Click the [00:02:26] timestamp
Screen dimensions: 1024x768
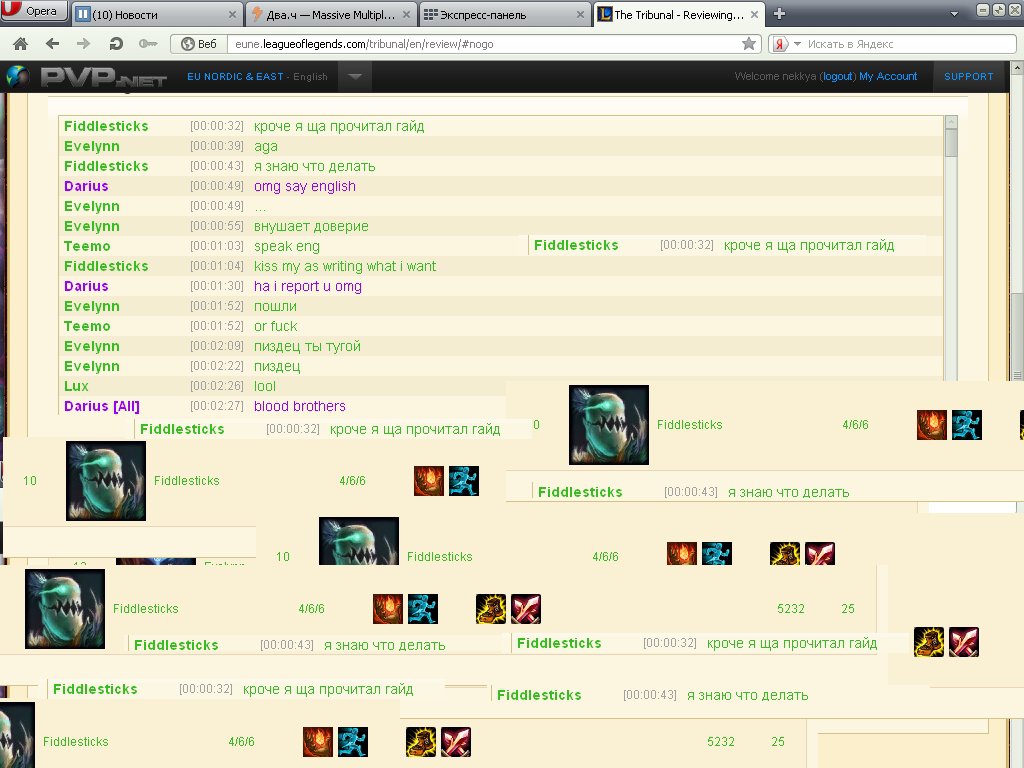tap(216, 386)
